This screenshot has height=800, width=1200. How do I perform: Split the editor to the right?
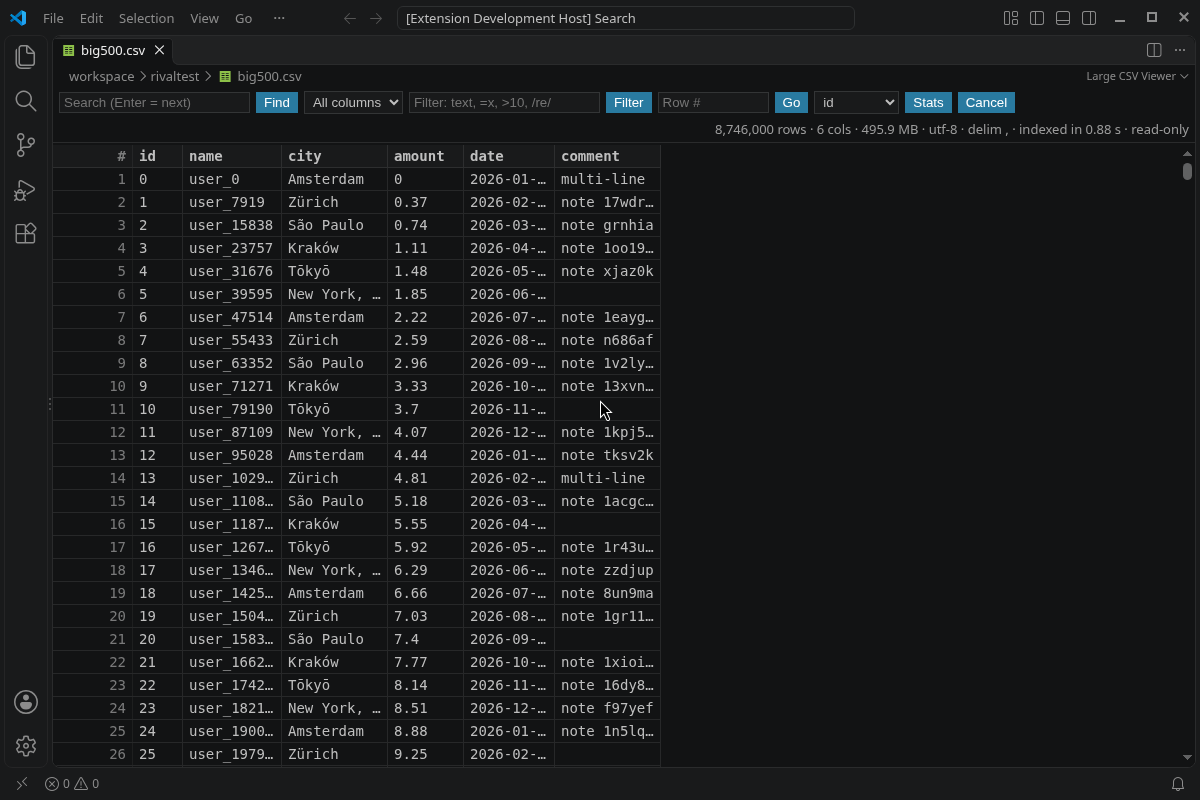pos(1154,50)
